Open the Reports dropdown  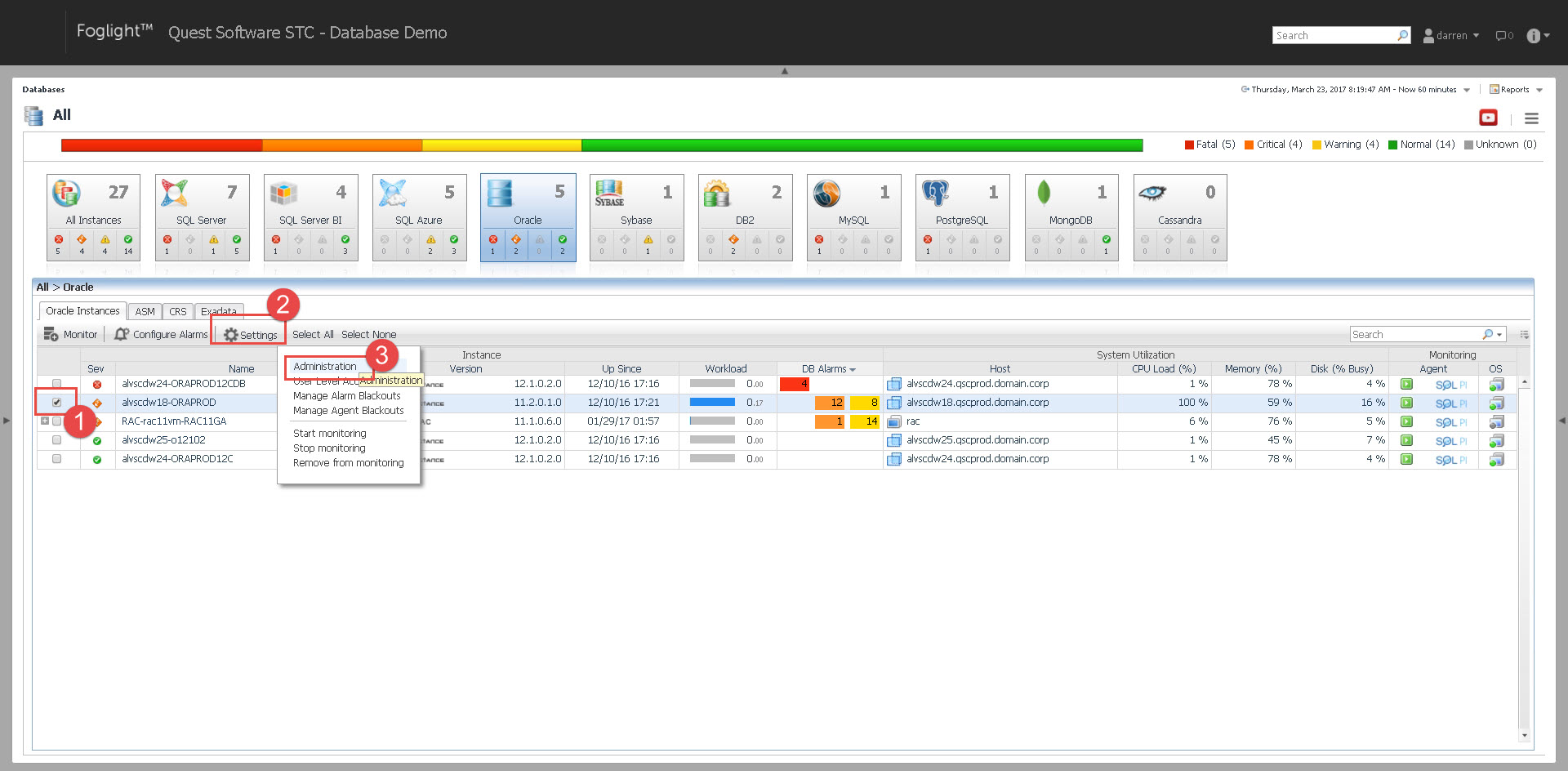click(1516, 90)
